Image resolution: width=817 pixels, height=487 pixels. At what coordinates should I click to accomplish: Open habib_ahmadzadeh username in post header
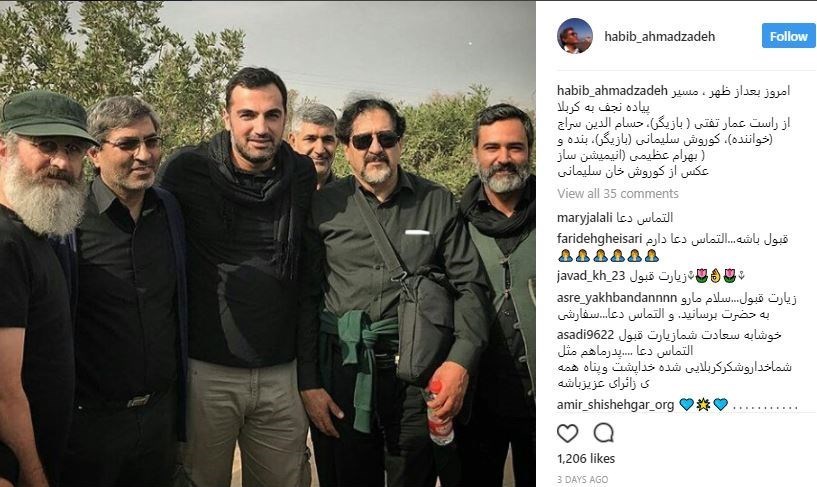[659, 36]
